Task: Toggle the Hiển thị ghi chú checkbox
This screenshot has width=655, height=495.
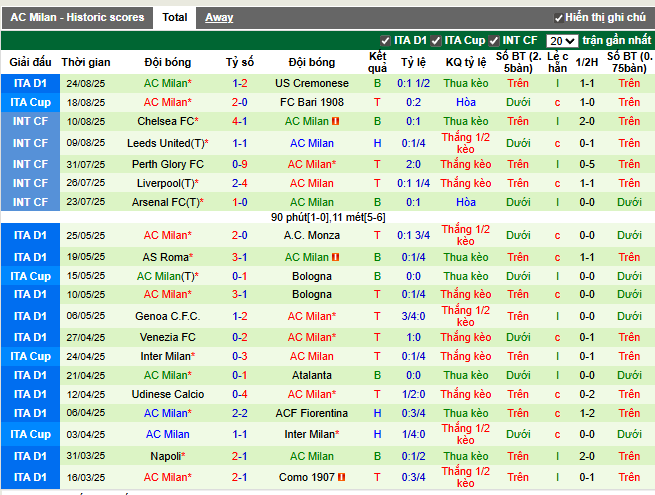Action: click(x=558, y=18)
